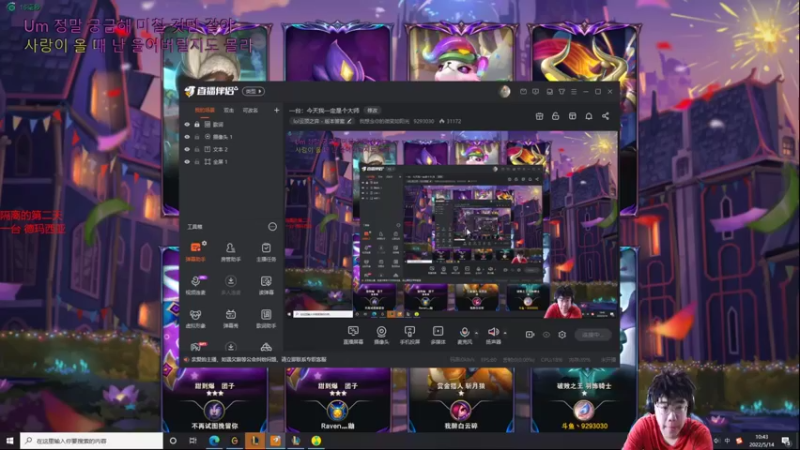Select the first scene tab (highlighted orange)
Viewport: 800px width, 450px height.
pyautogui.click(x=205, y=110)
